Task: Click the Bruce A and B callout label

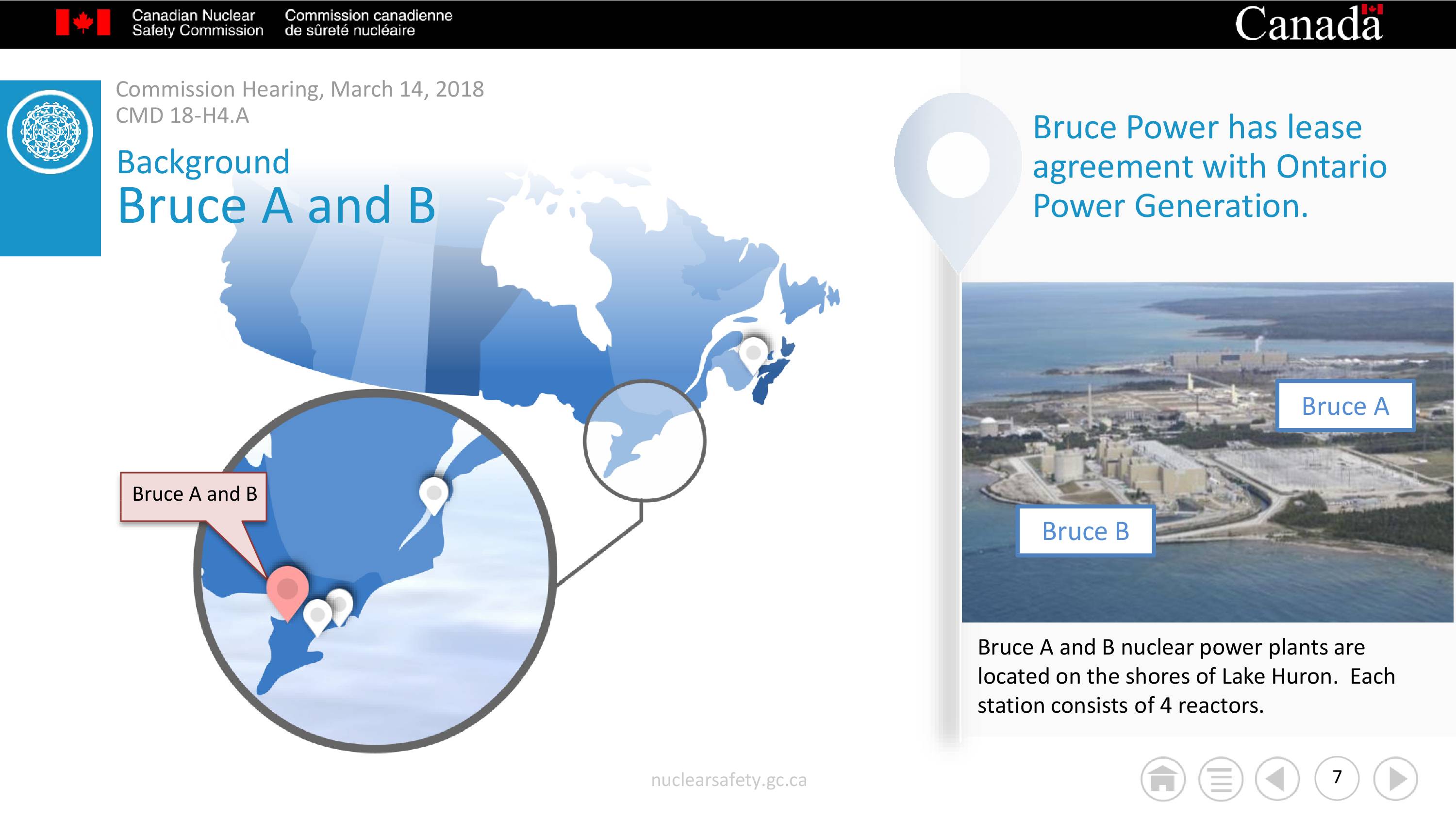Action: click(x=193, y=496)
